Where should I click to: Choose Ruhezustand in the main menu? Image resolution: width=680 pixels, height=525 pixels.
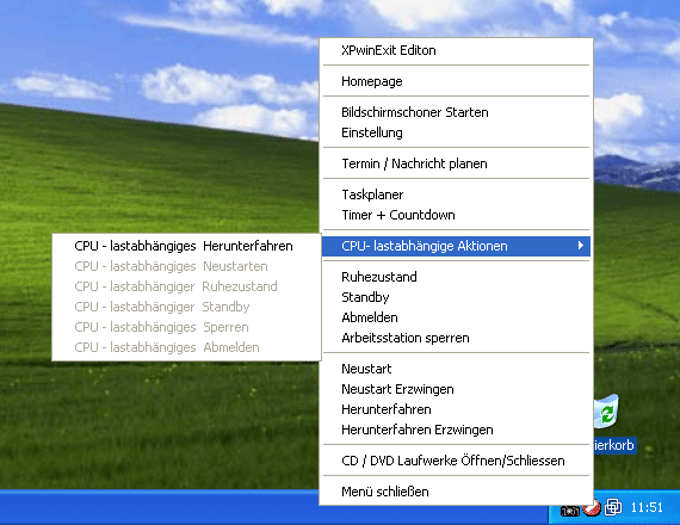[x=456, y=277]
